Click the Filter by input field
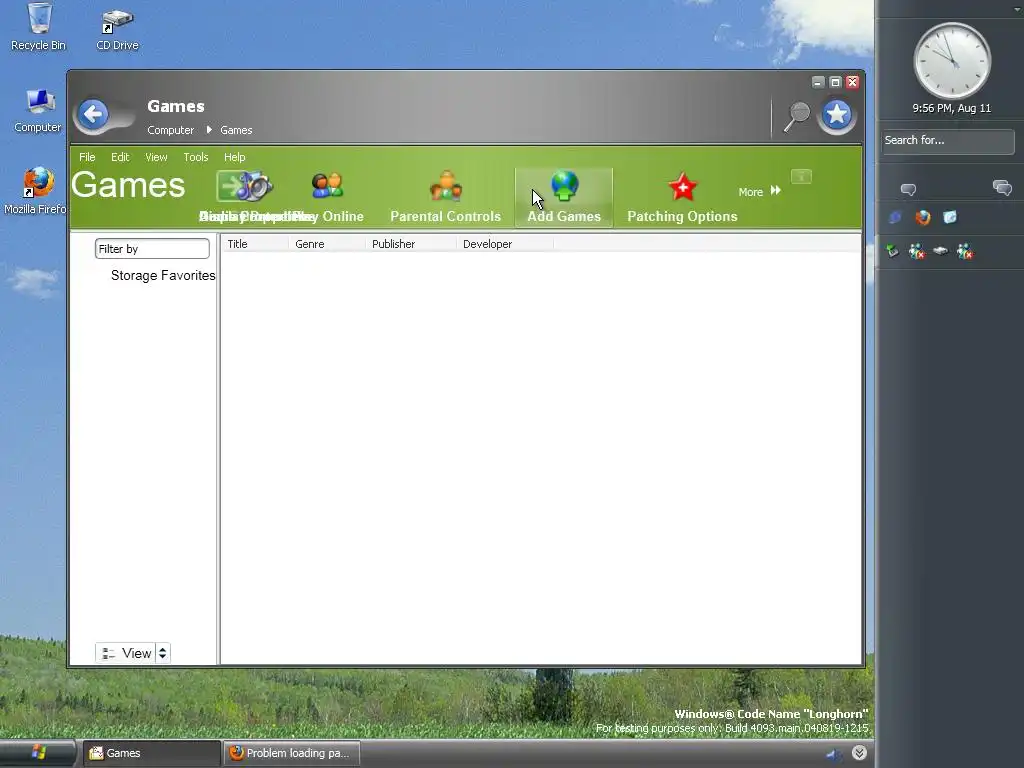 coord(152,249)
